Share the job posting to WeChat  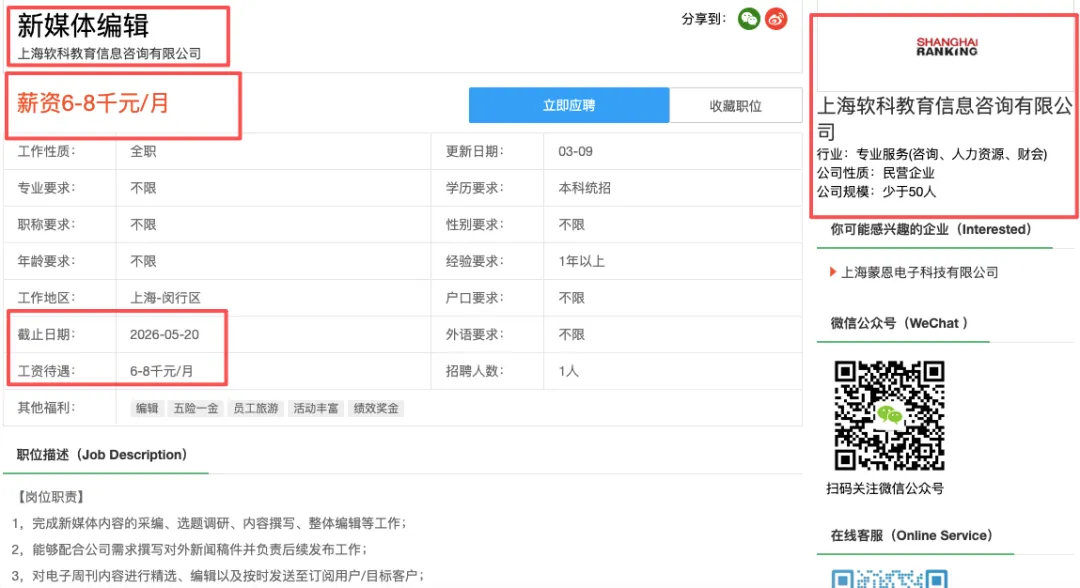749,19
